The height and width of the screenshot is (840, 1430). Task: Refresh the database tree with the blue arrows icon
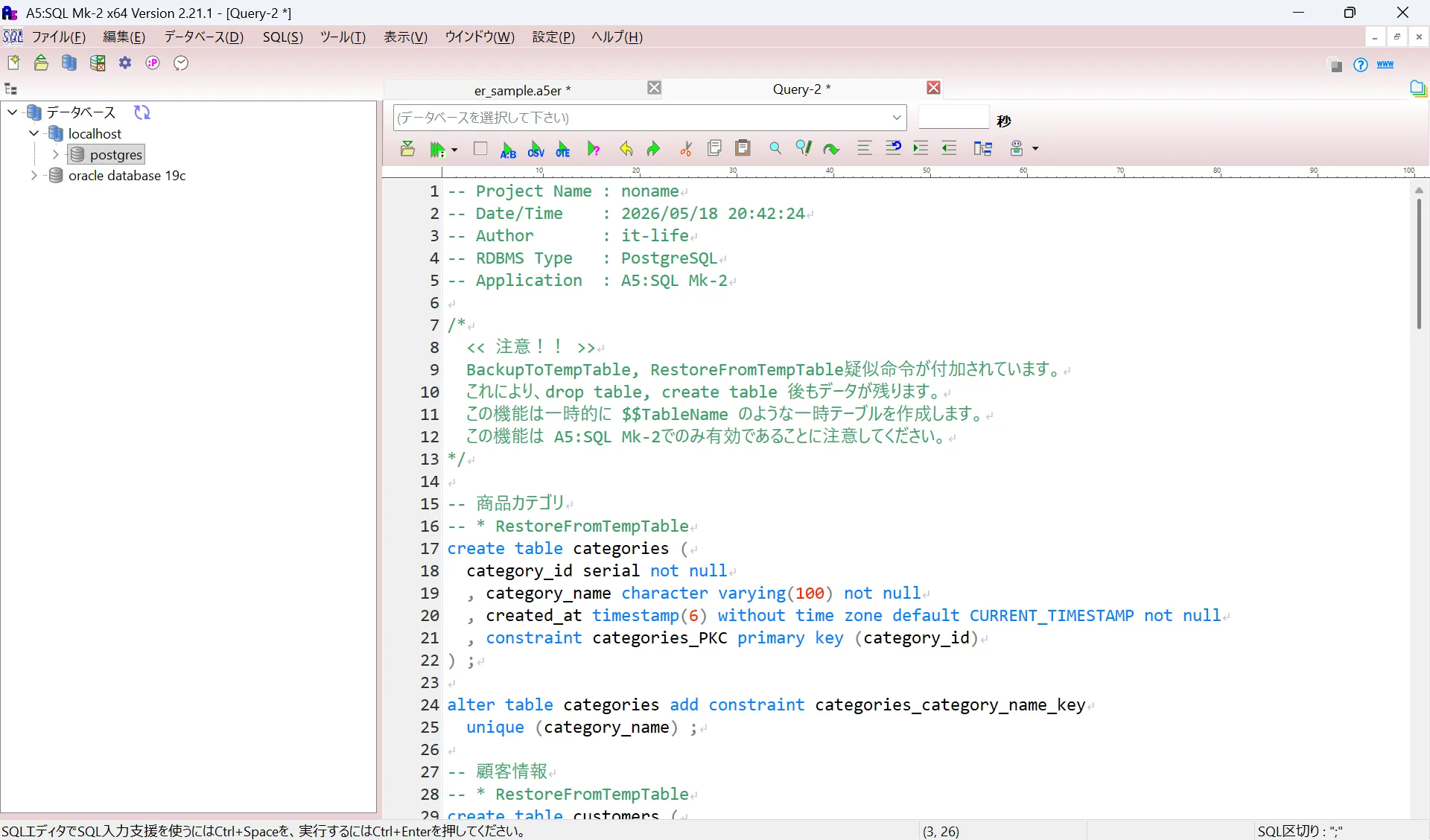coord(142,112)
